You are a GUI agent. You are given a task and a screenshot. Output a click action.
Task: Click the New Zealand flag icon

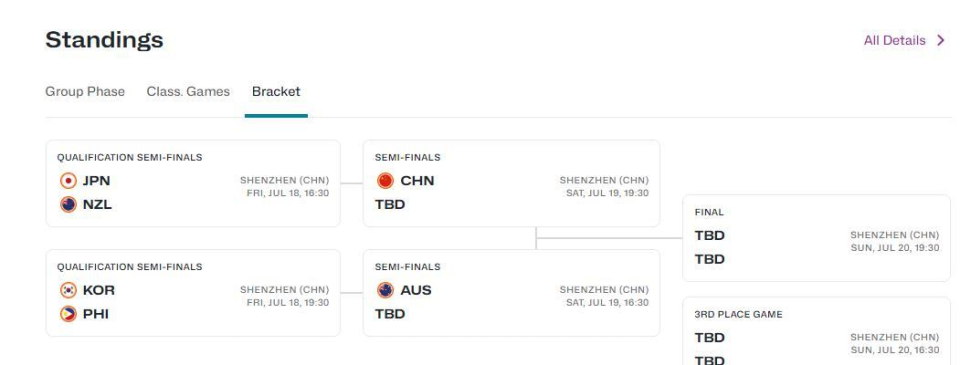tap(69, 205)
